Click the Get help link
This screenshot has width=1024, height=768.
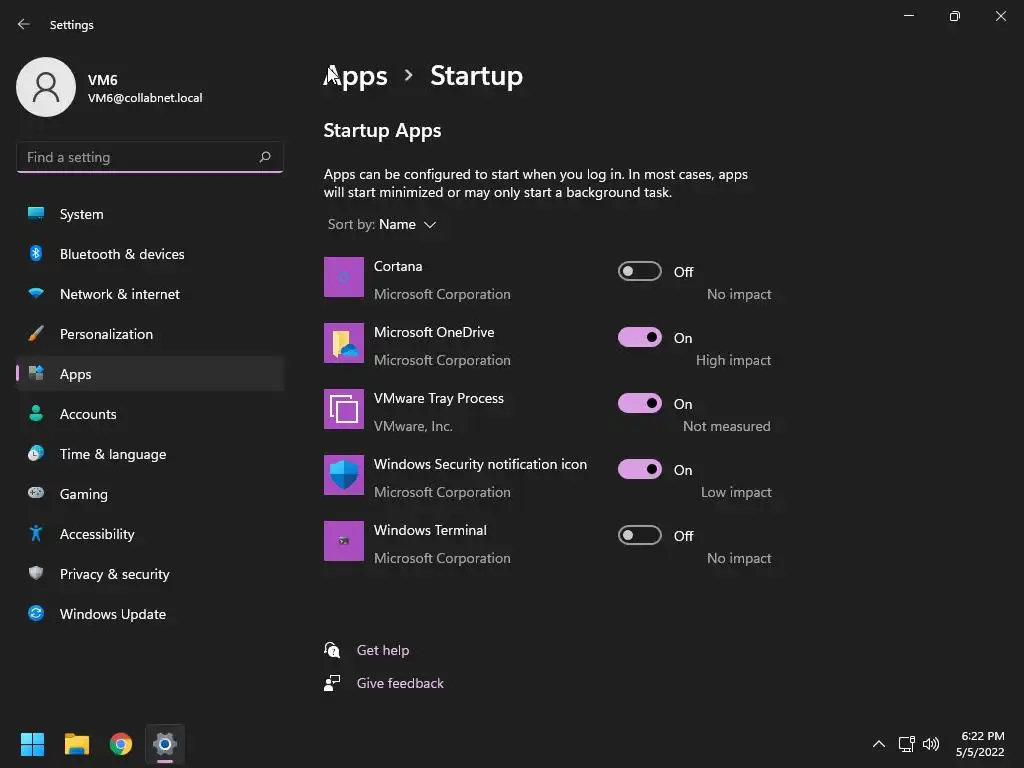(x=383, y=650)
